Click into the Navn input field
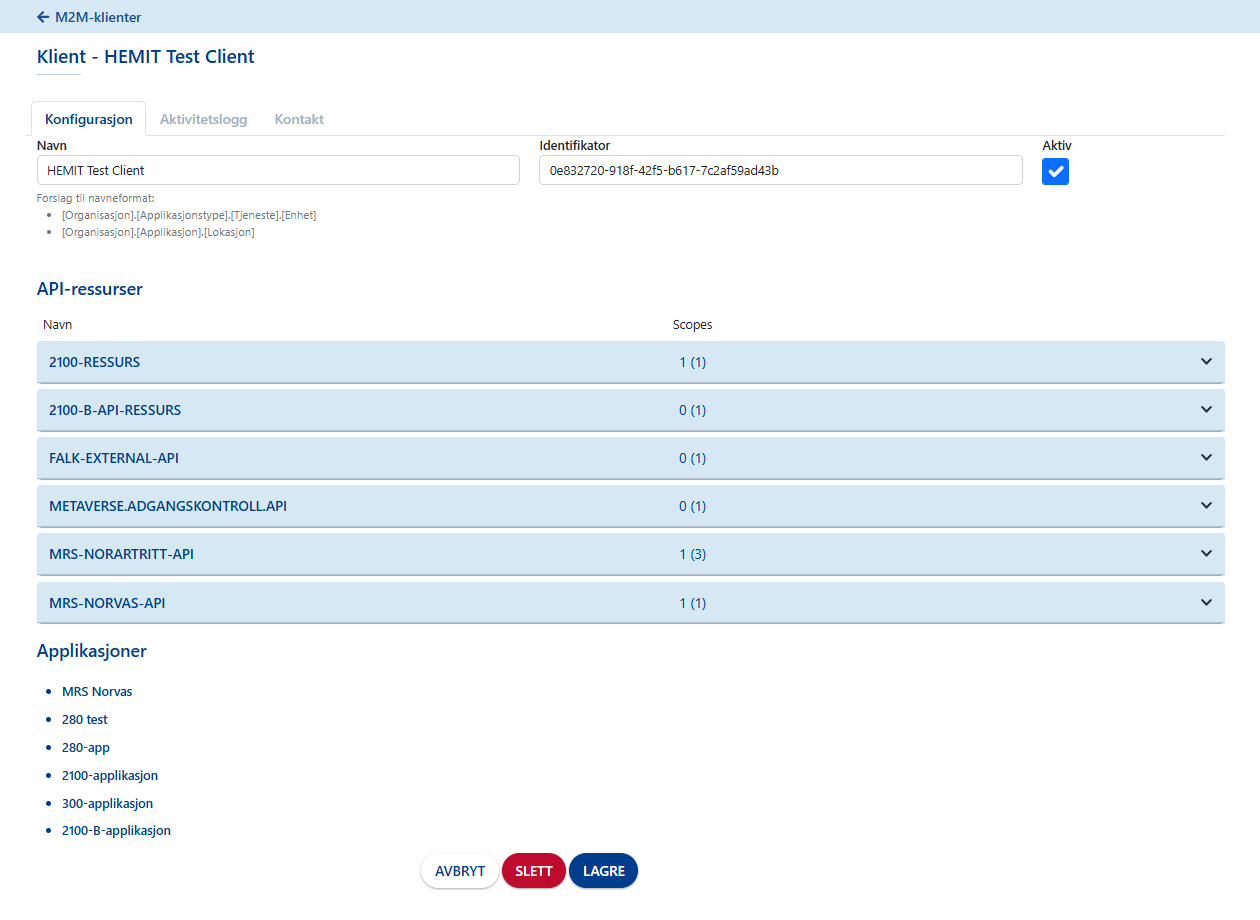The width and height of the screenshot is (1260, 920). tap(278, 170)
